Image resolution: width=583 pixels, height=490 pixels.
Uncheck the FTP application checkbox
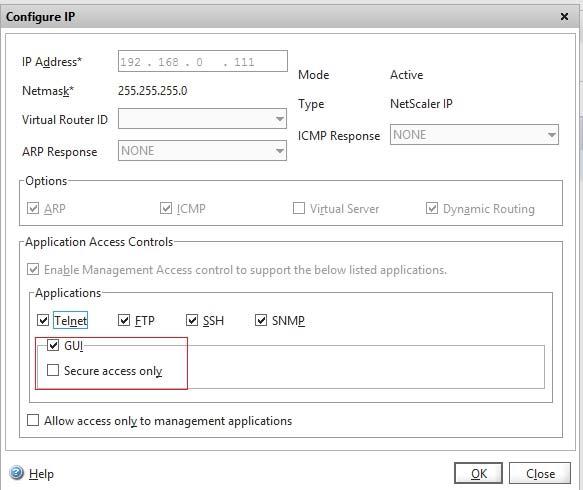(x=124, y=320)
